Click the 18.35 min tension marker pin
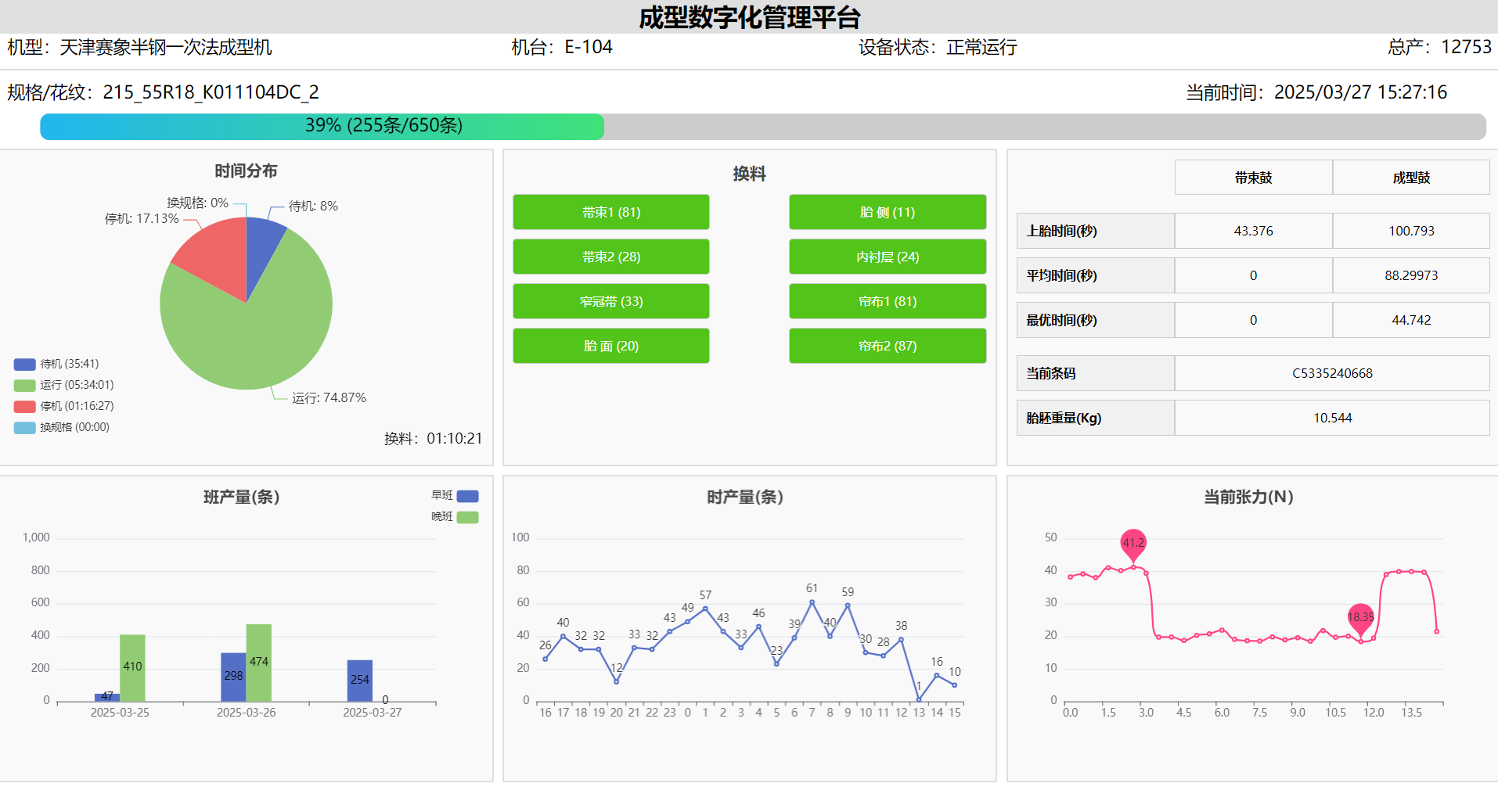1498x812 pixels. point(1360,616)
